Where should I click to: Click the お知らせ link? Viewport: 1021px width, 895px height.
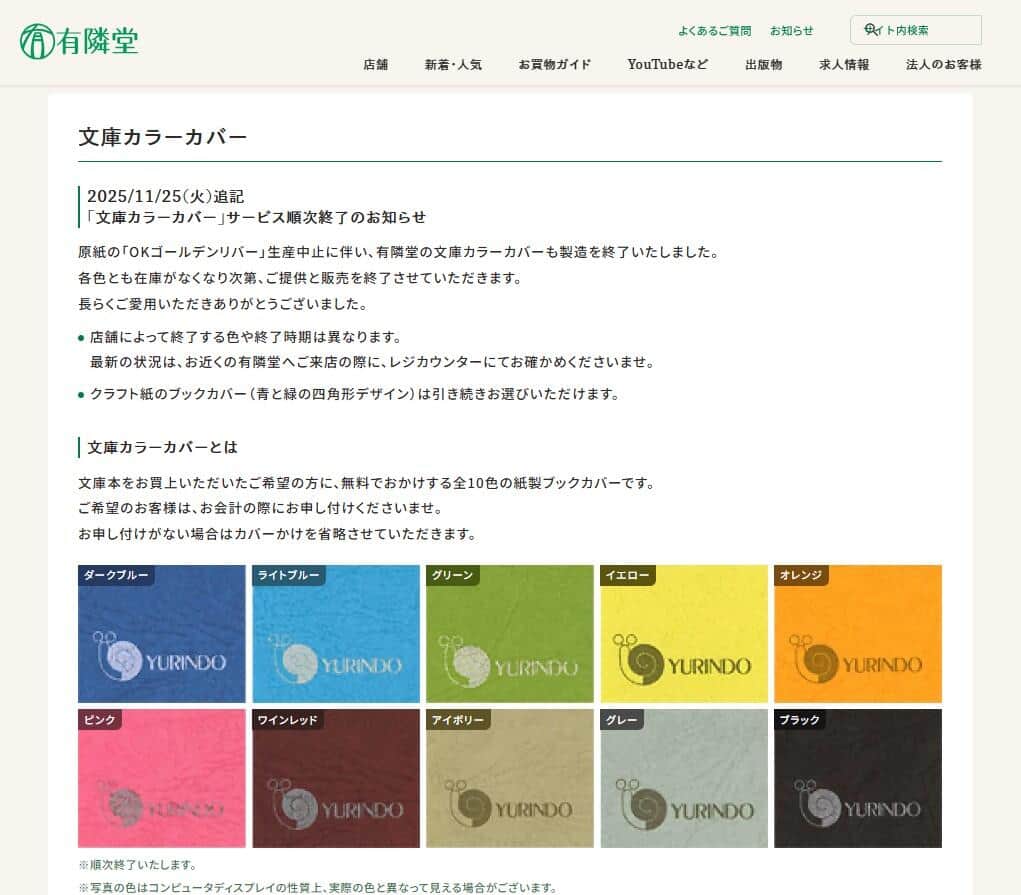pyautogui.click(x=791, y=30)
